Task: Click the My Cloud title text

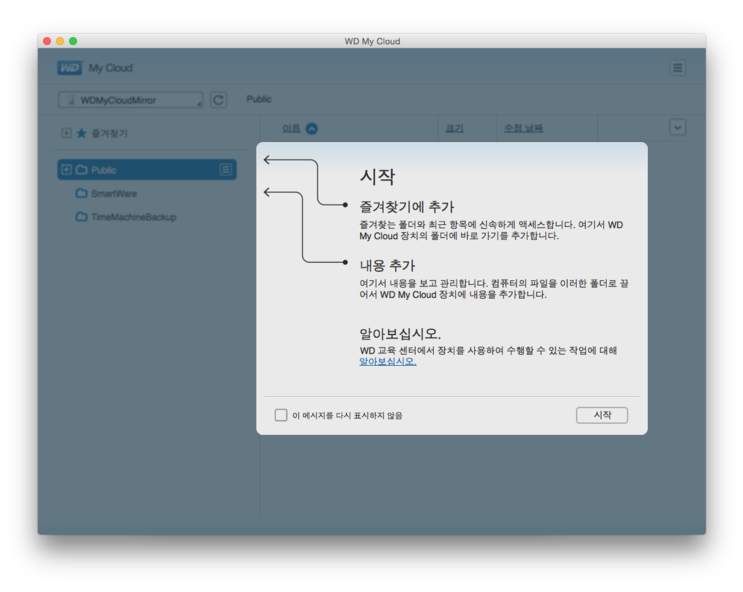Action: point(111,68)
